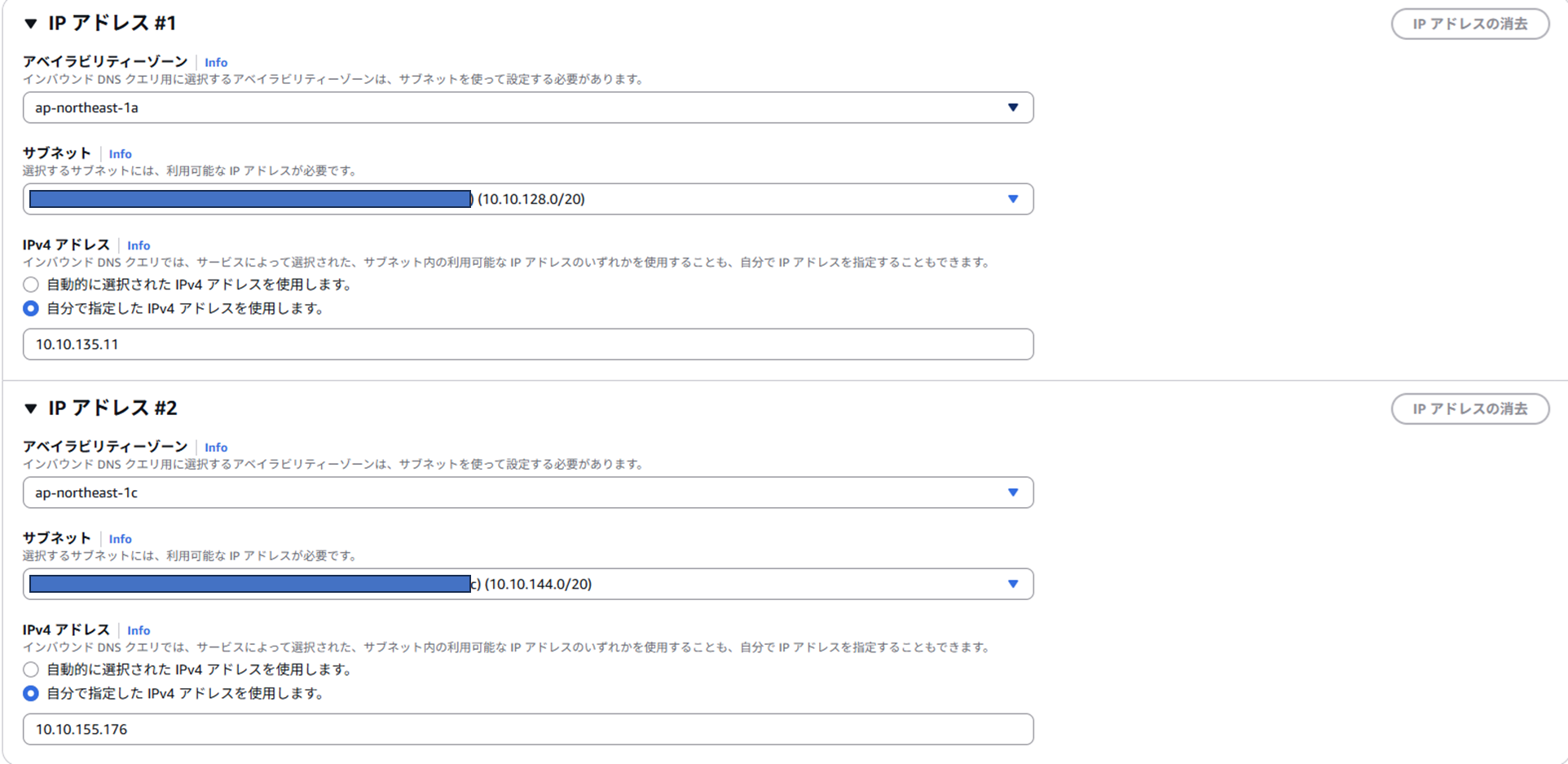Collapse the IP アドレス #1 section
The width and height of the screenshot is (1568, 764).
pos(31,24)
